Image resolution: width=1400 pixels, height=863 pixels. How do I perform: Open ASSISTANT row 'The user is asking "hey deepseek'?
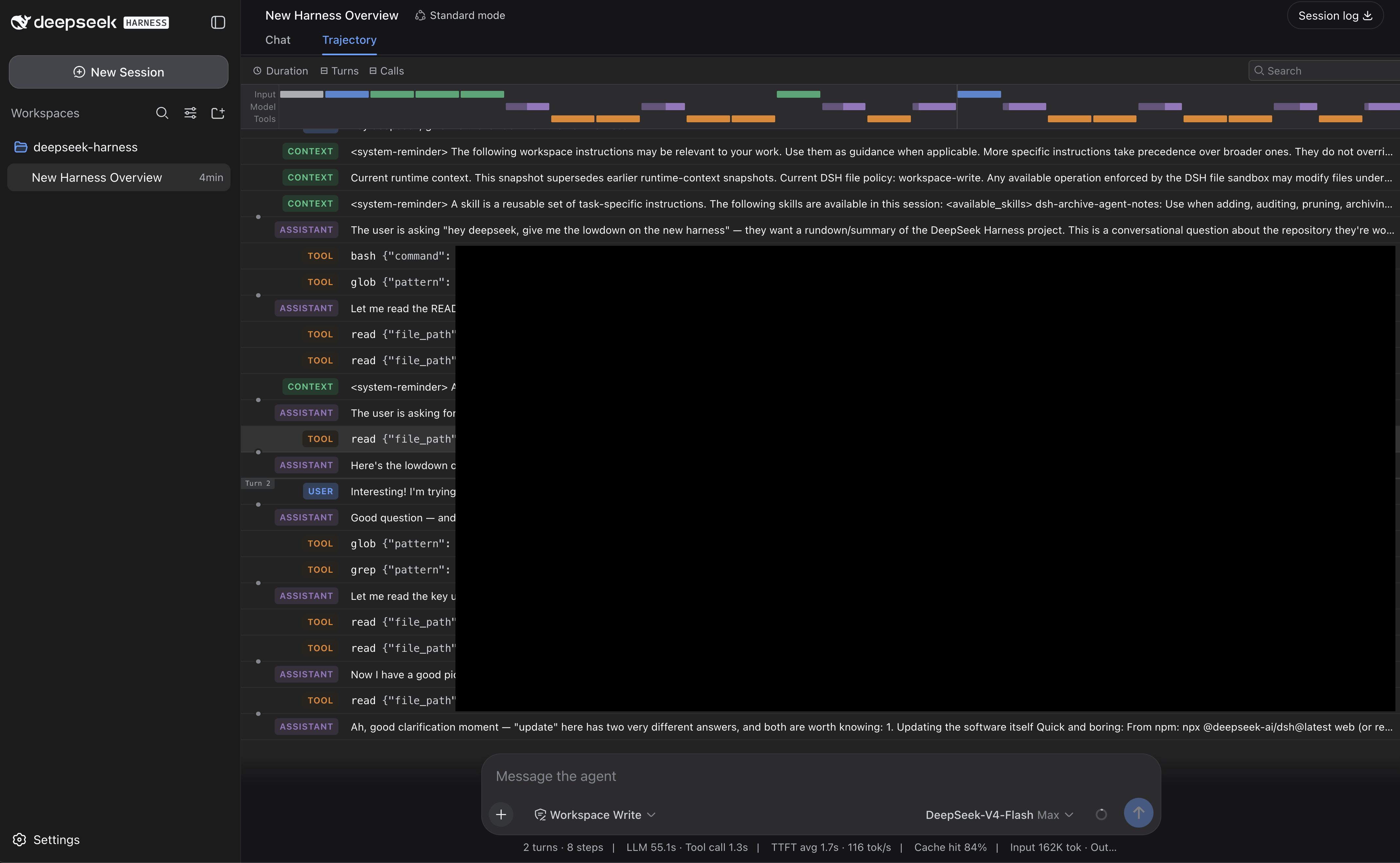point(820,230)
